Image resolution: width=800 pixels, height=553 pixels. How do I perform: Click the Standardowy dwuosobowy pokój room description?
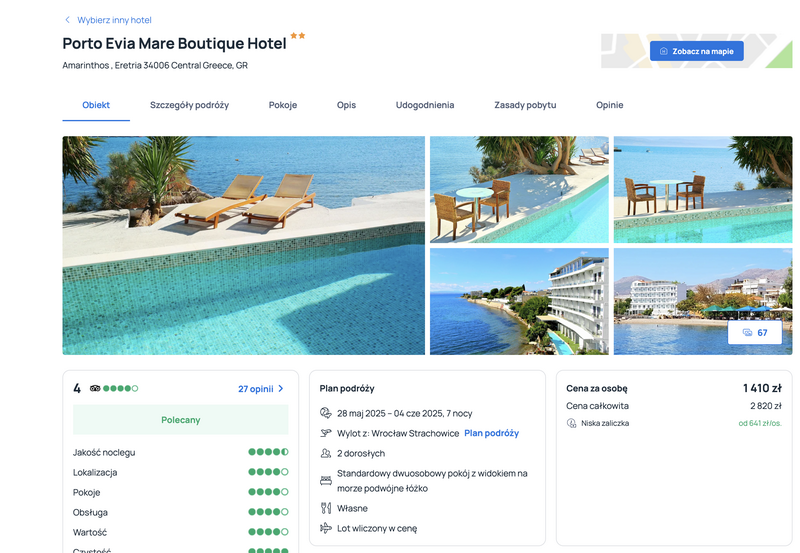point(432,481)
